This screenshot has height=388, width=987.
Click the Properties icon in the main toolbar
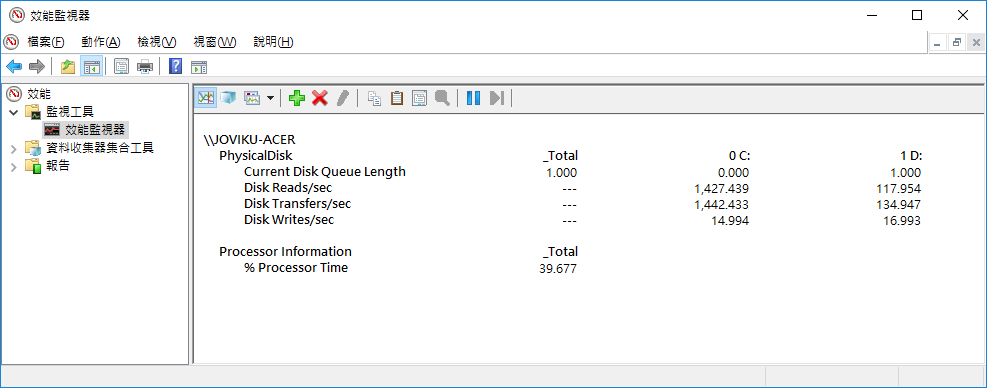click(121, 66)
